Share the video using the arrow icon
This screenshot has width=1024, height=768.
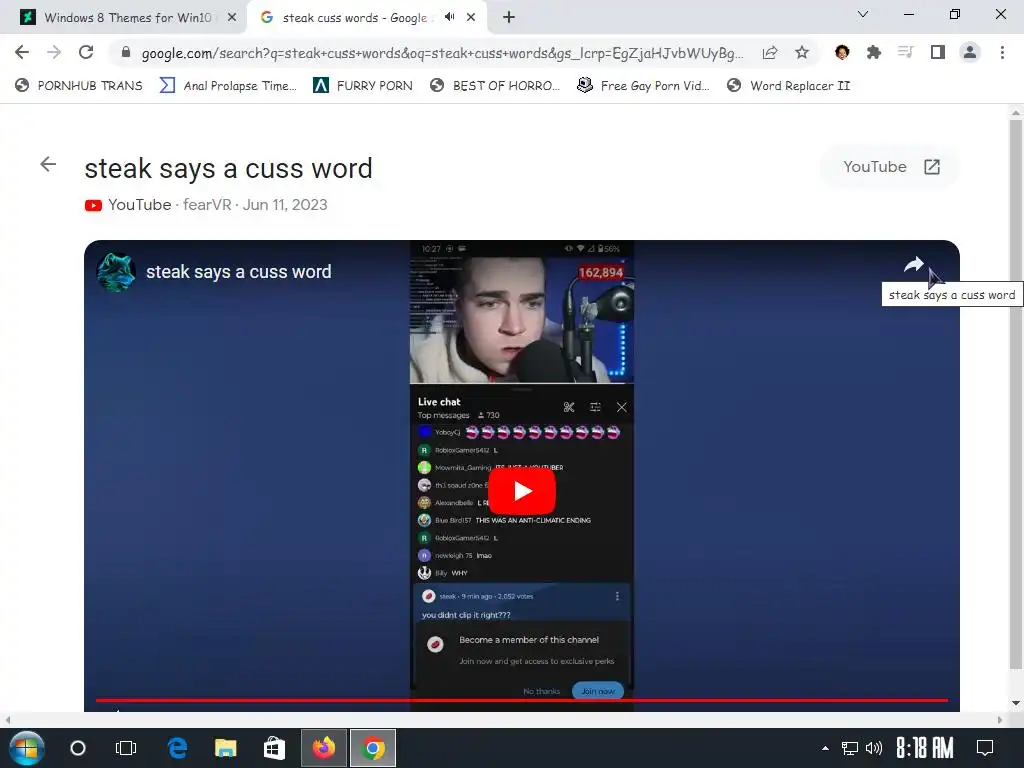tap(914, 264)
